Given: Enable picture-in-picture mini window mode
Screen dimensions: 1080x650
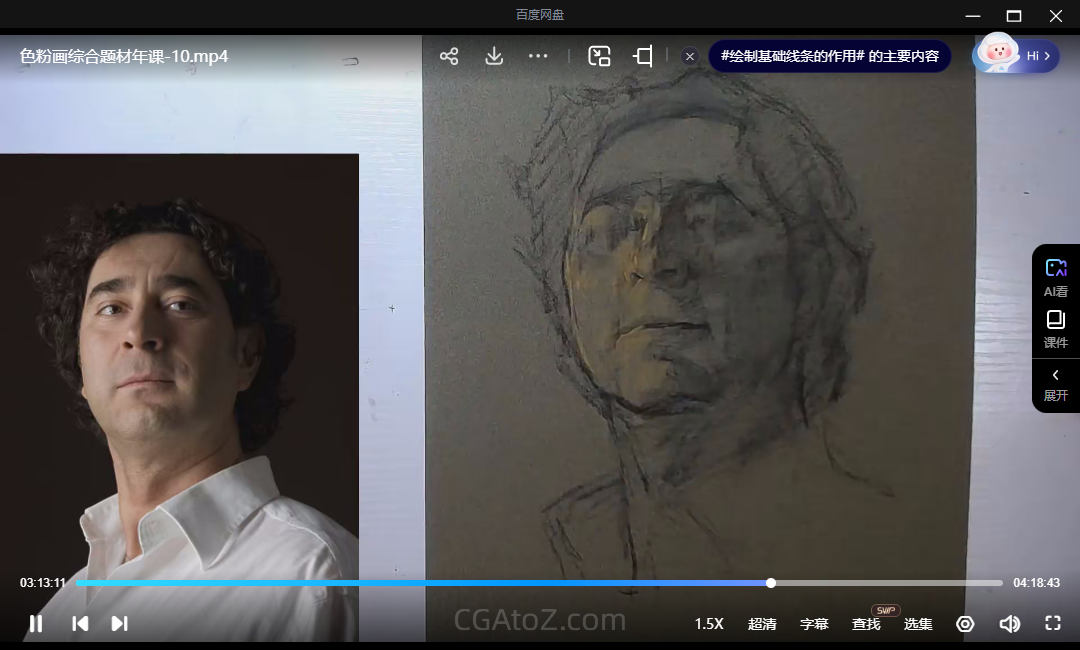Looking at the screenshot, I should click(x=599, y=56).
